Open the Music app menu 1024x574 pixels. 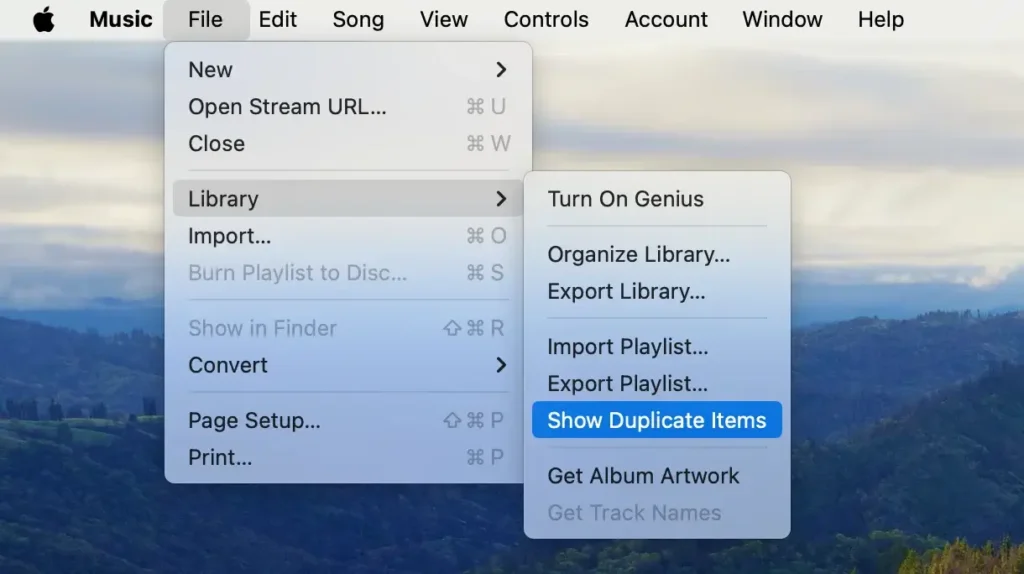[x=121, y=20]
